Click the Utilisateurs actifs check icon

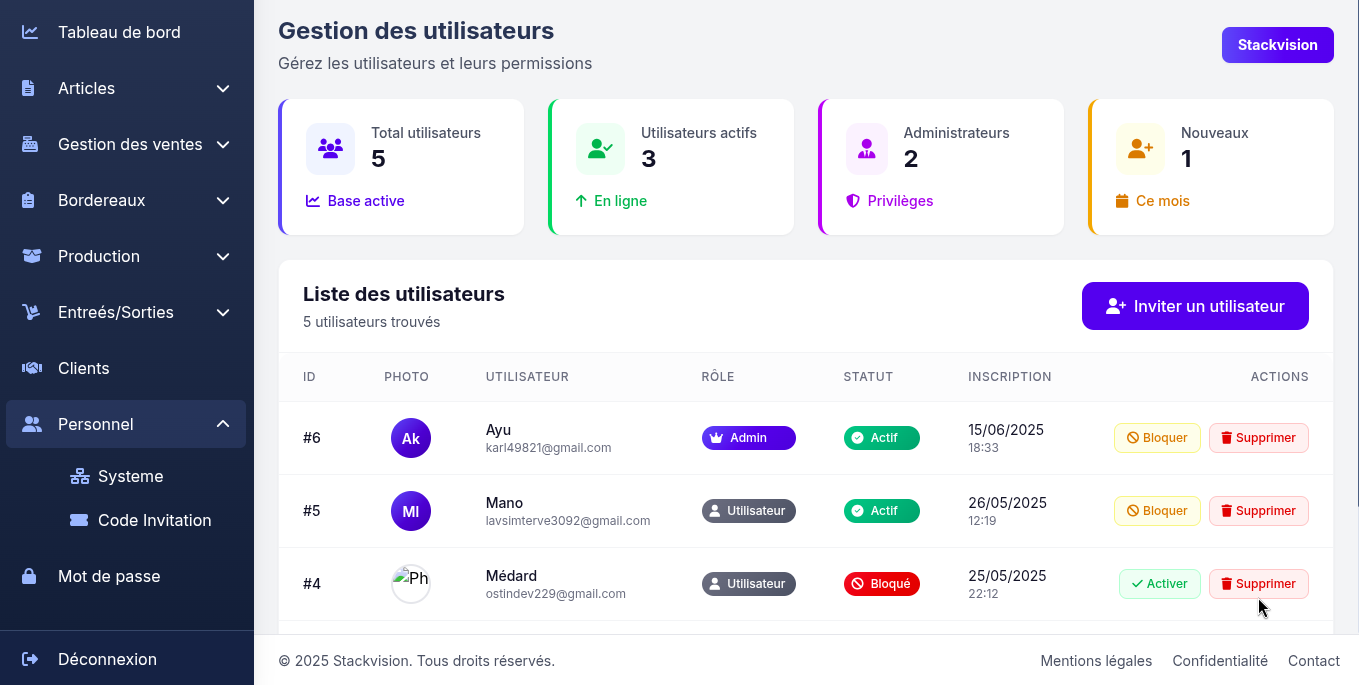tap(600, 149)
